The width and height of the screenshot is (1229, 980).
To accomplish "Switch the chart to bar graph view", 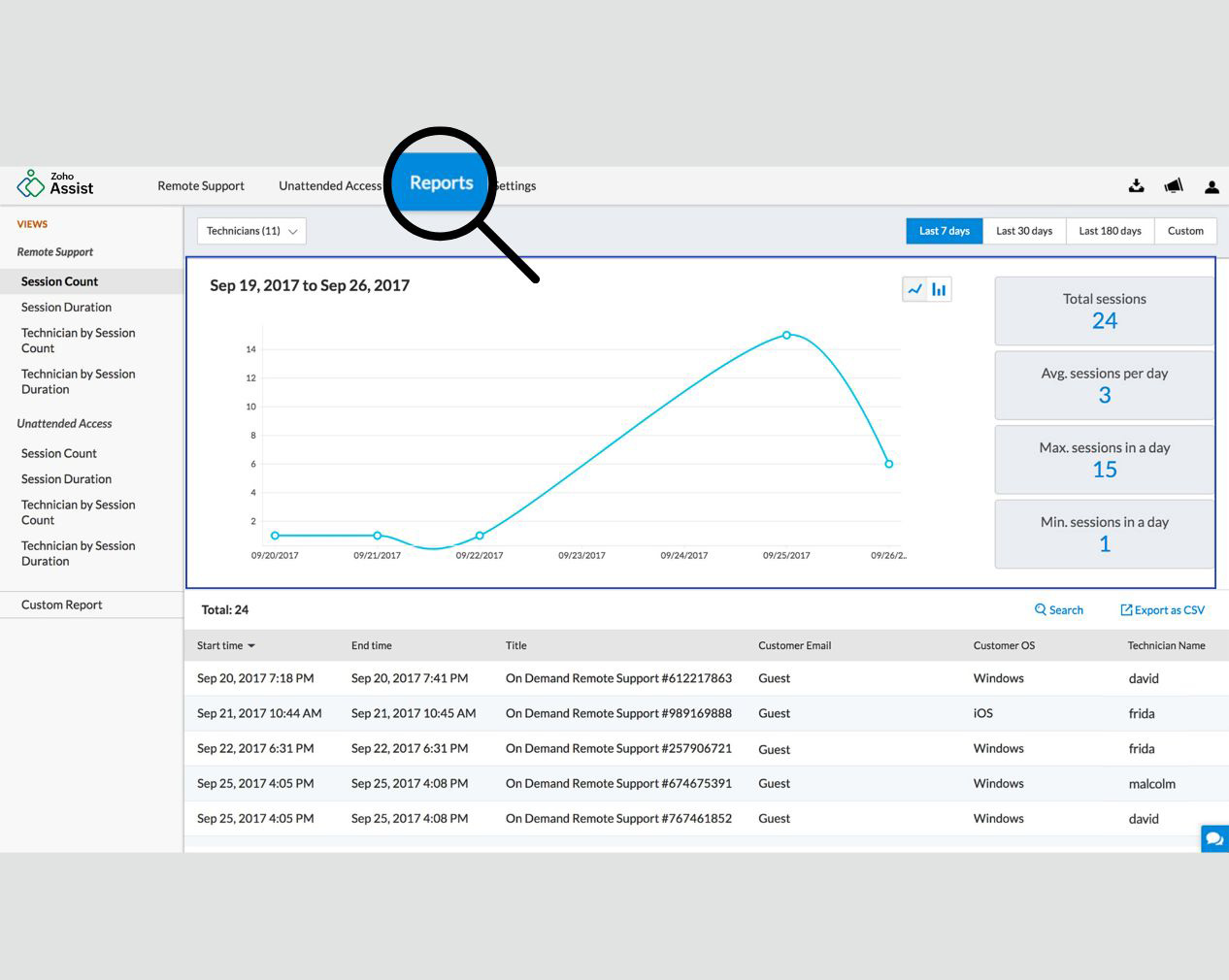I will tap(939, 289).
